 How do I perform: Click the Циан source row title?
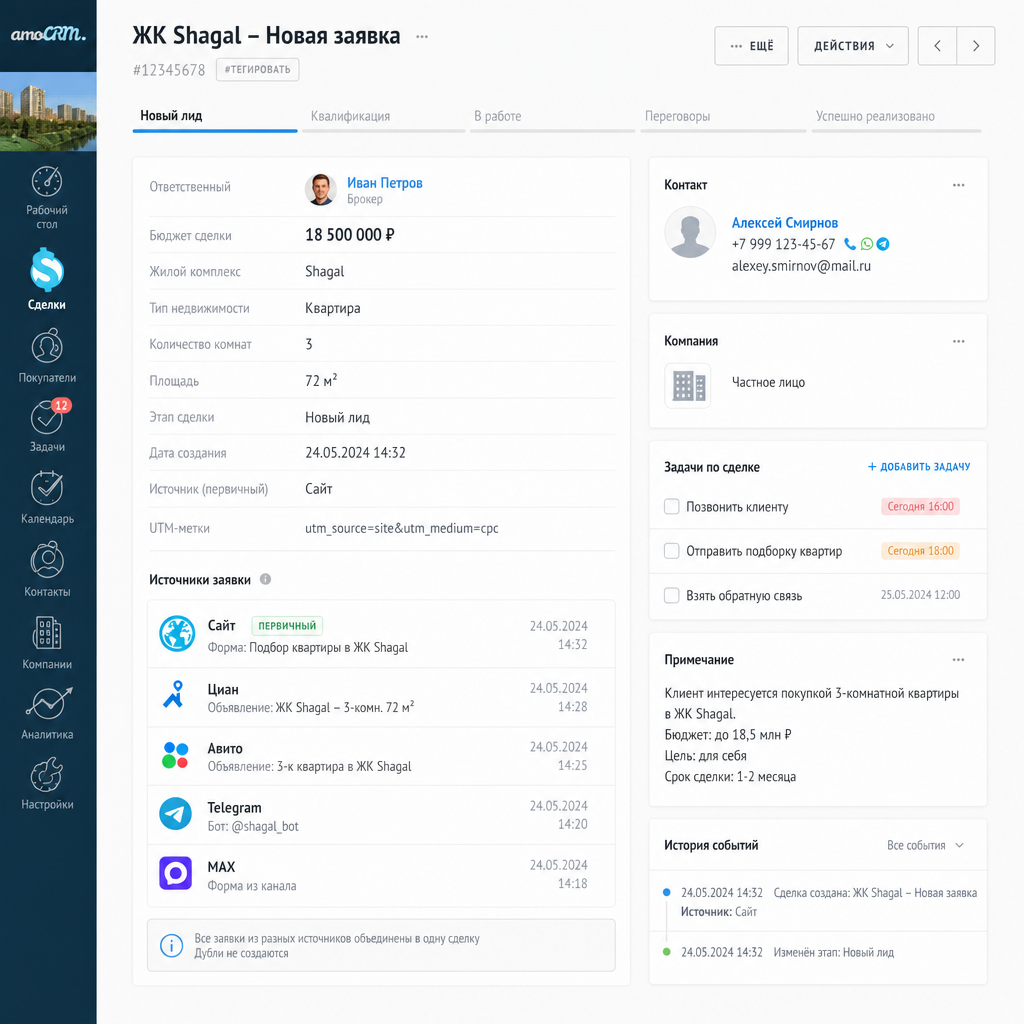click(223, 690)
